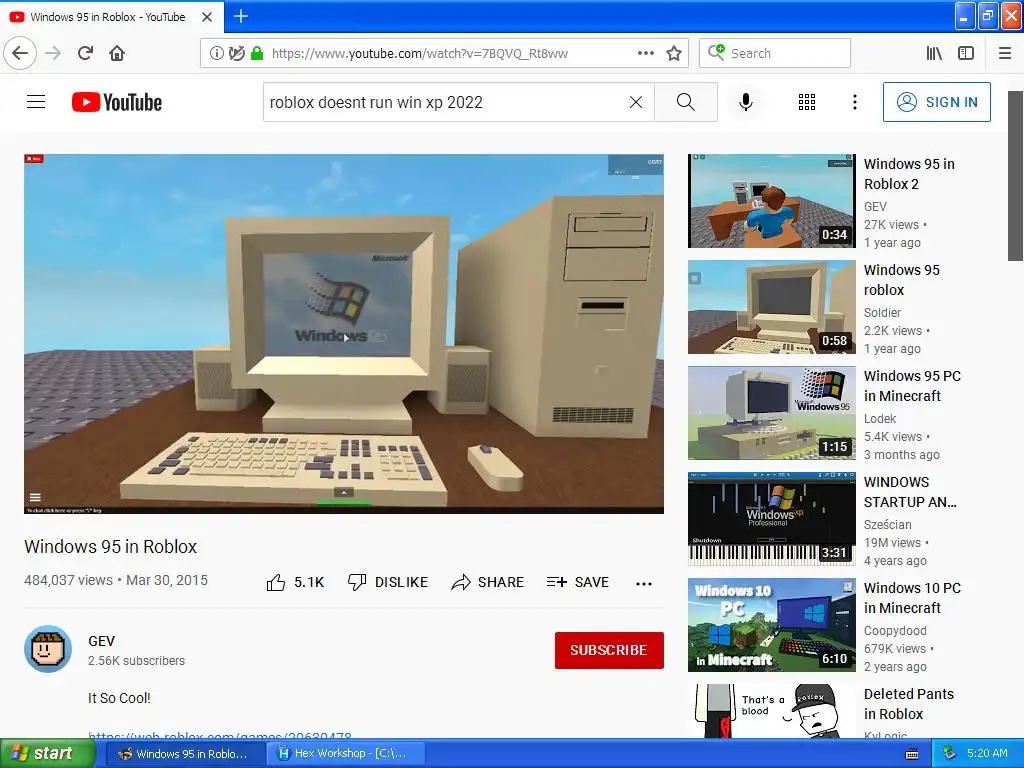Go to YouTube home via logo
Image resolution: width=1024 pixels, height=768 pixels.
pos(117,102)
